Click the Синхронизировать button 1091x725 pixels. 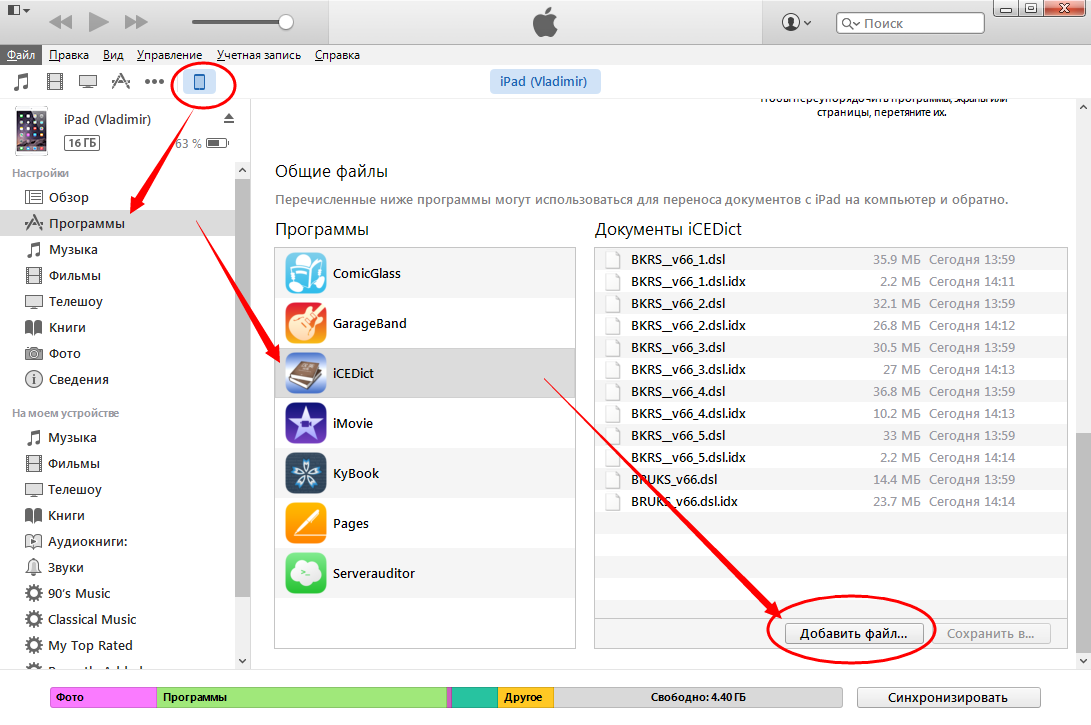tap(948, 697)
